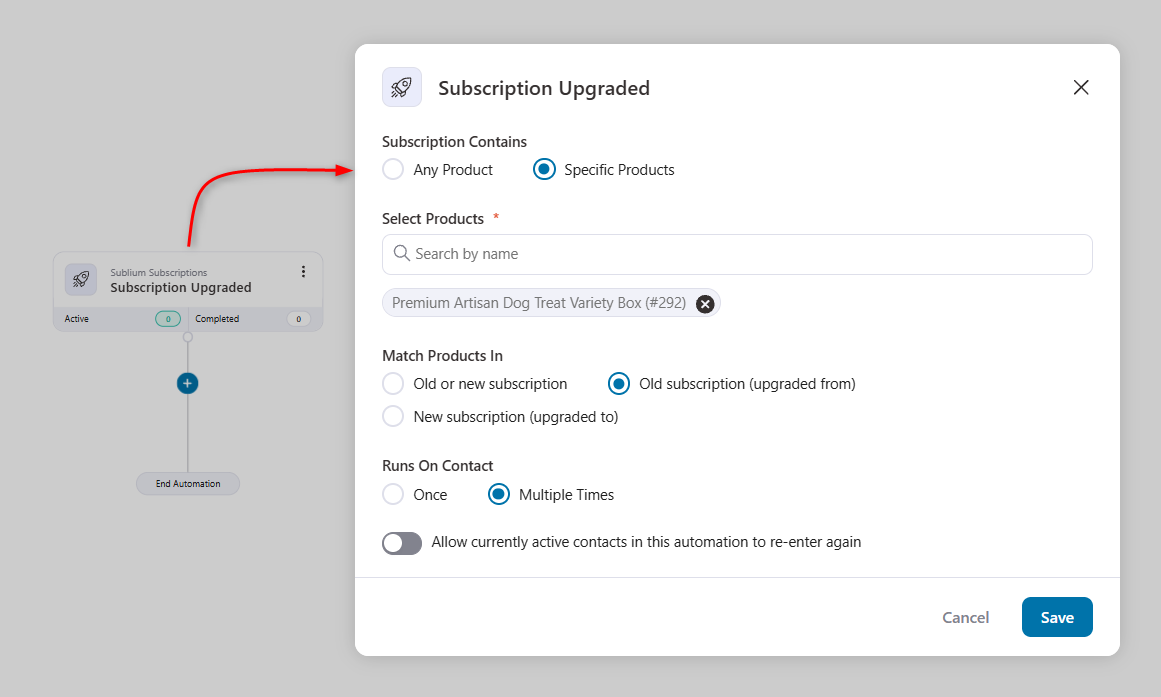Toggle allow active contacts to re-enter switch
The height and width of the screenshot is (697, 1161).
point(401,543)
